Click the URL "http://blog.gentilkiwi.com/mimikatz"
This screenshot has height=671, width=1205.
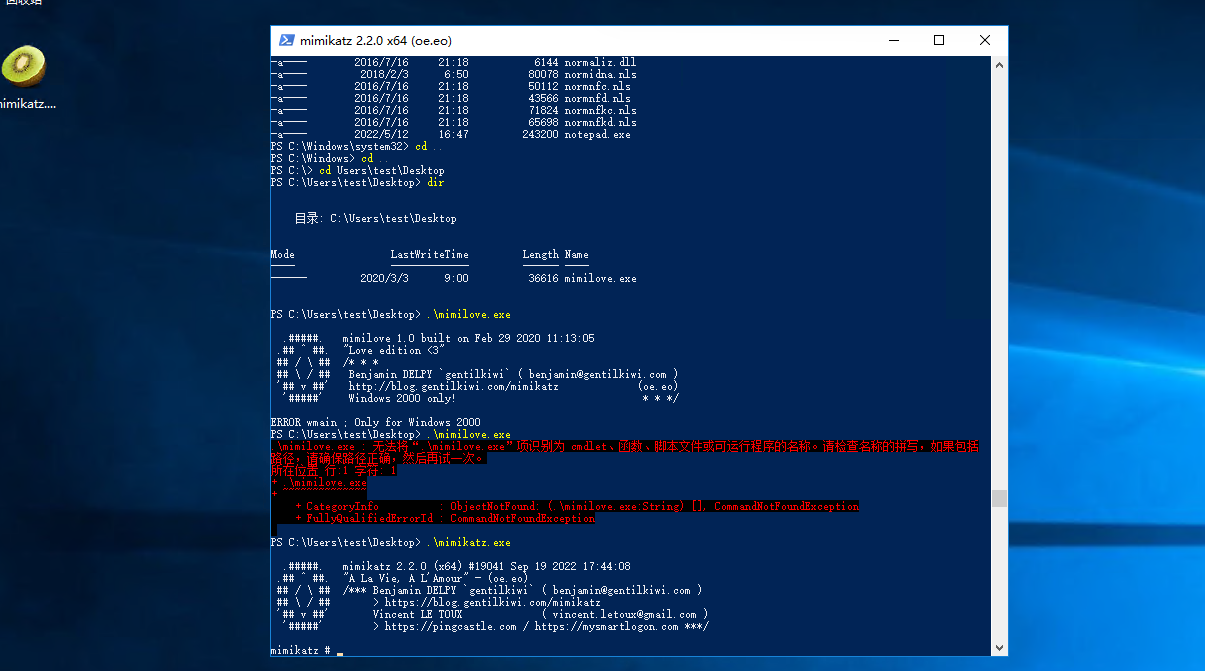coord(453,386)
